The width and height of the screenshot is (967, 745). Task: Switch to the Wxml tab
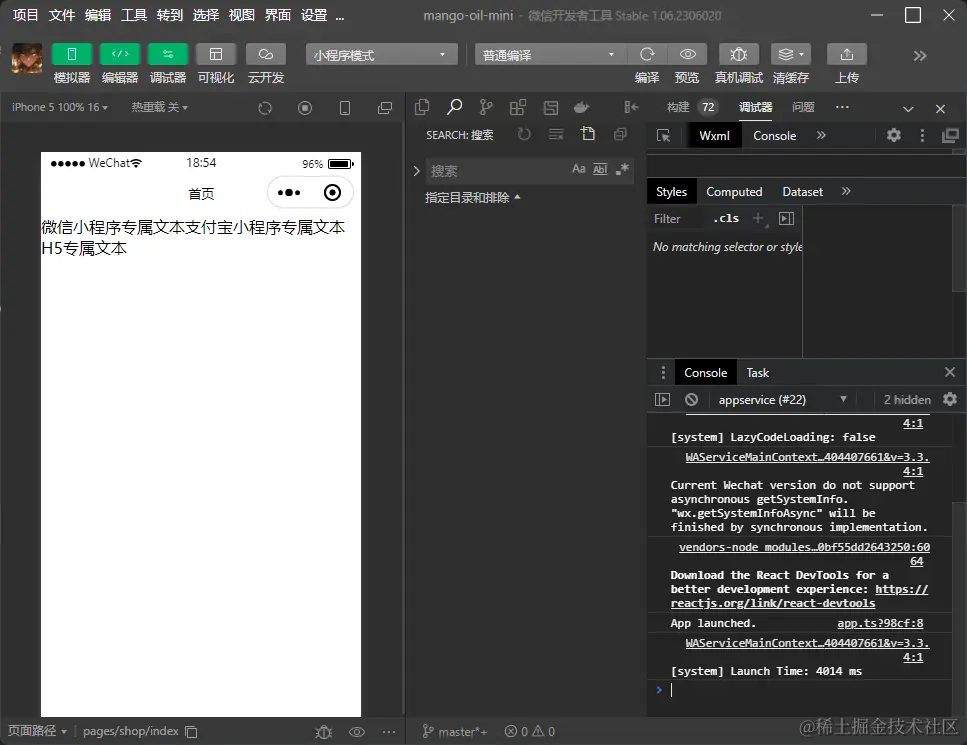point(714,134)
